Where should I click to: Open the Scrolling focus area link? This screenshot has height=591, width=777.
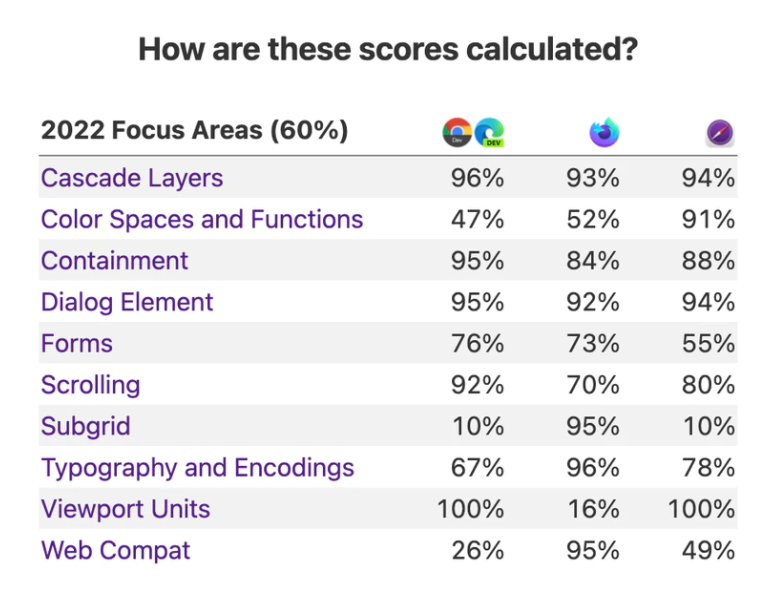[x=90, y=385]
